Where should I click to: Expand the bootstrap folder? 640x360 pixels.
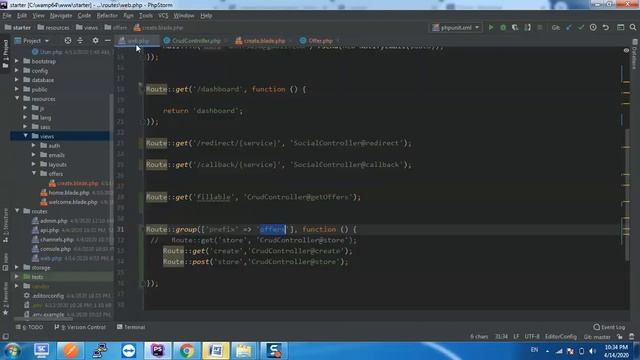[x=17, y=61]
